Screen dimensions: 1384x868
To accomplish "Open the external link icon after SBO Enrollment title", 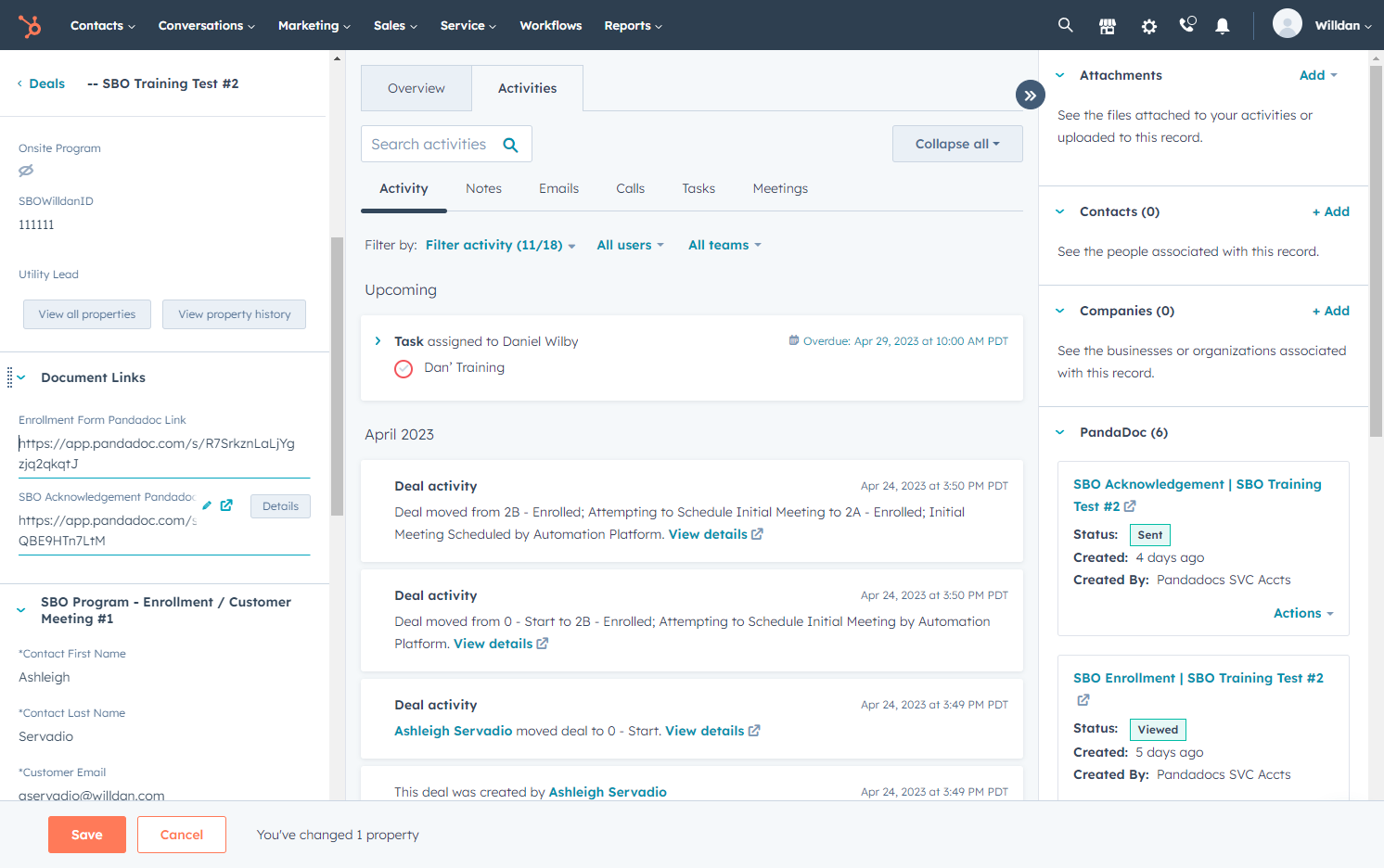I will coord(1083,700).
